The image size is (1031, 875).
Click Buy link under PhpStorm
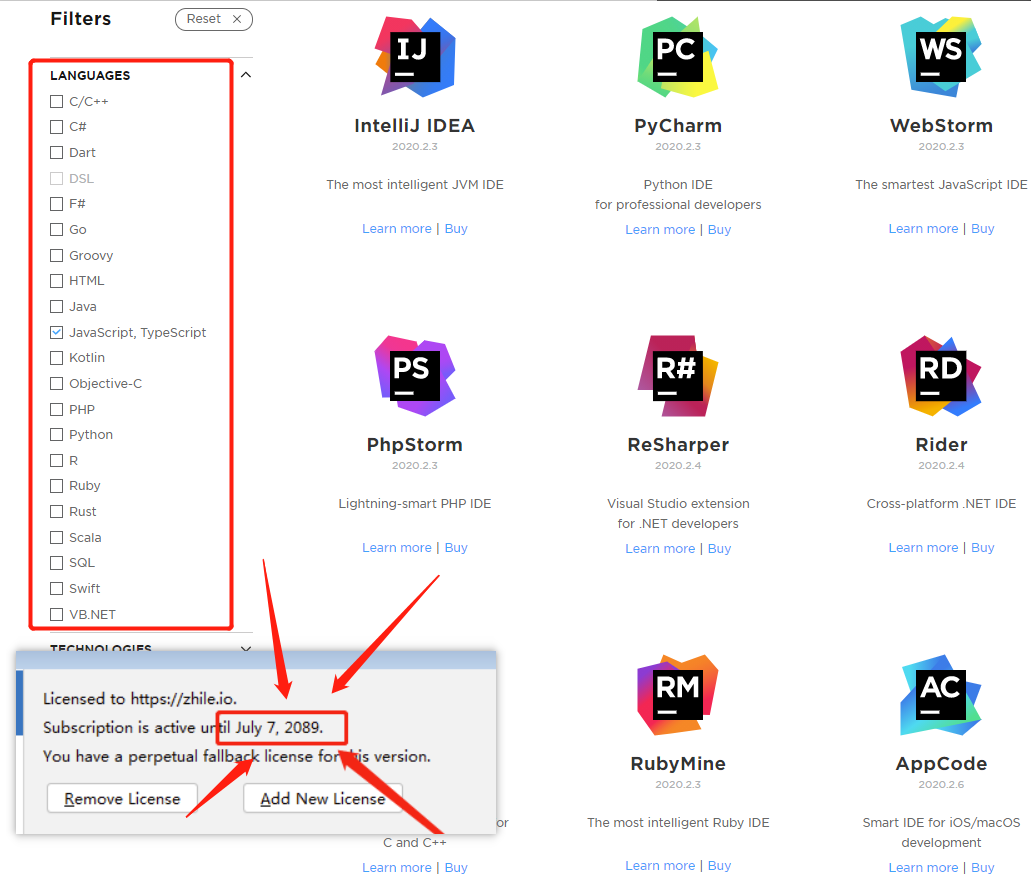[456, 547]
